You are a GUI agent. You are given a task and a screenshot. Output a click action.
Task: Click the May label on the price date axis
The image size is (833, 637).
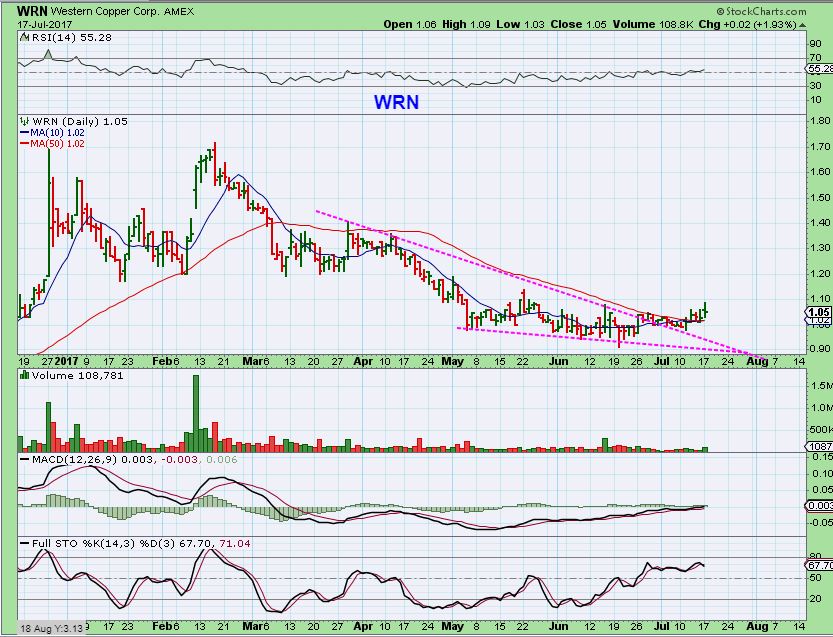click(452, 361)
